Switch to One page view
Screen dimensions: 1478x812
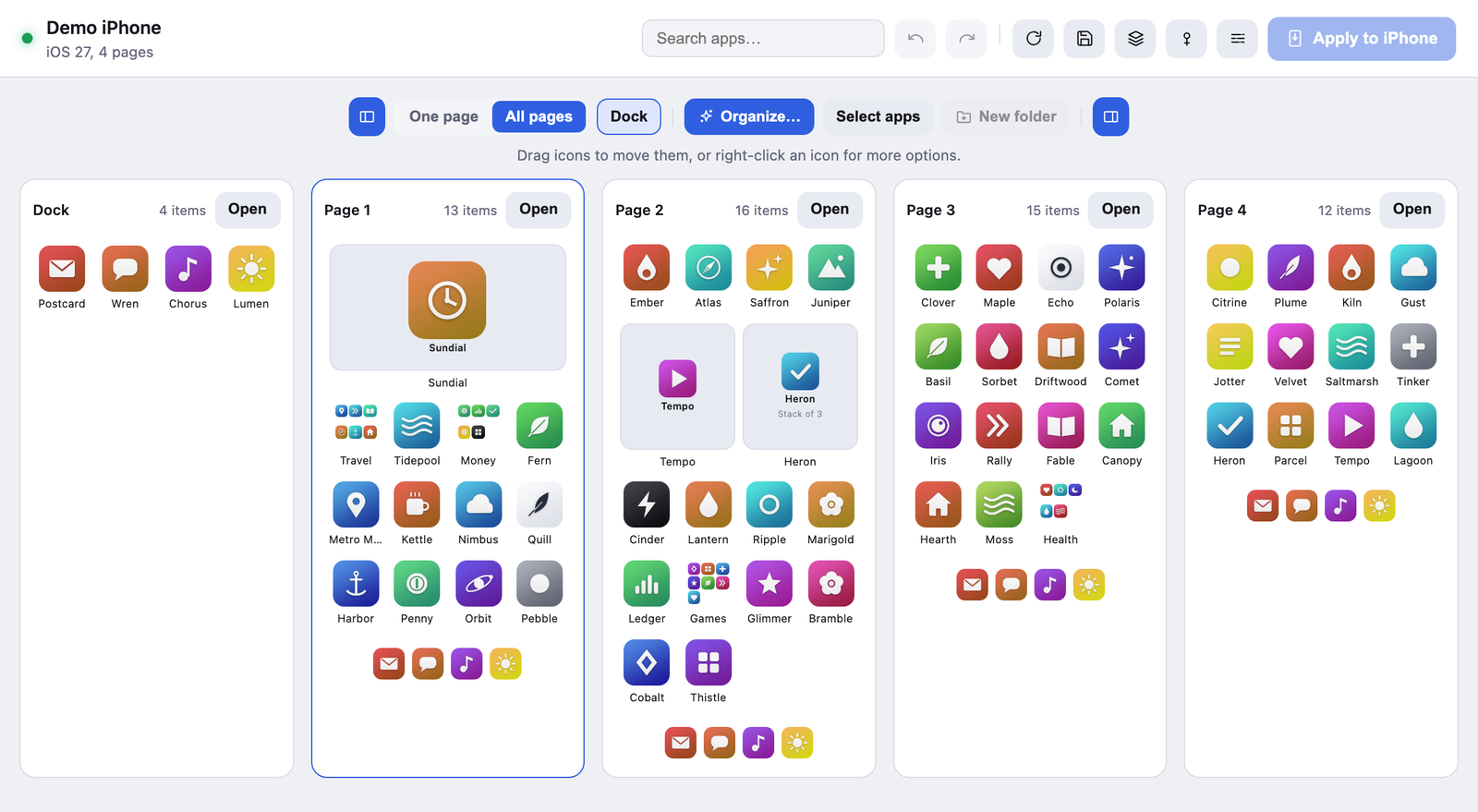pos(443,116)
